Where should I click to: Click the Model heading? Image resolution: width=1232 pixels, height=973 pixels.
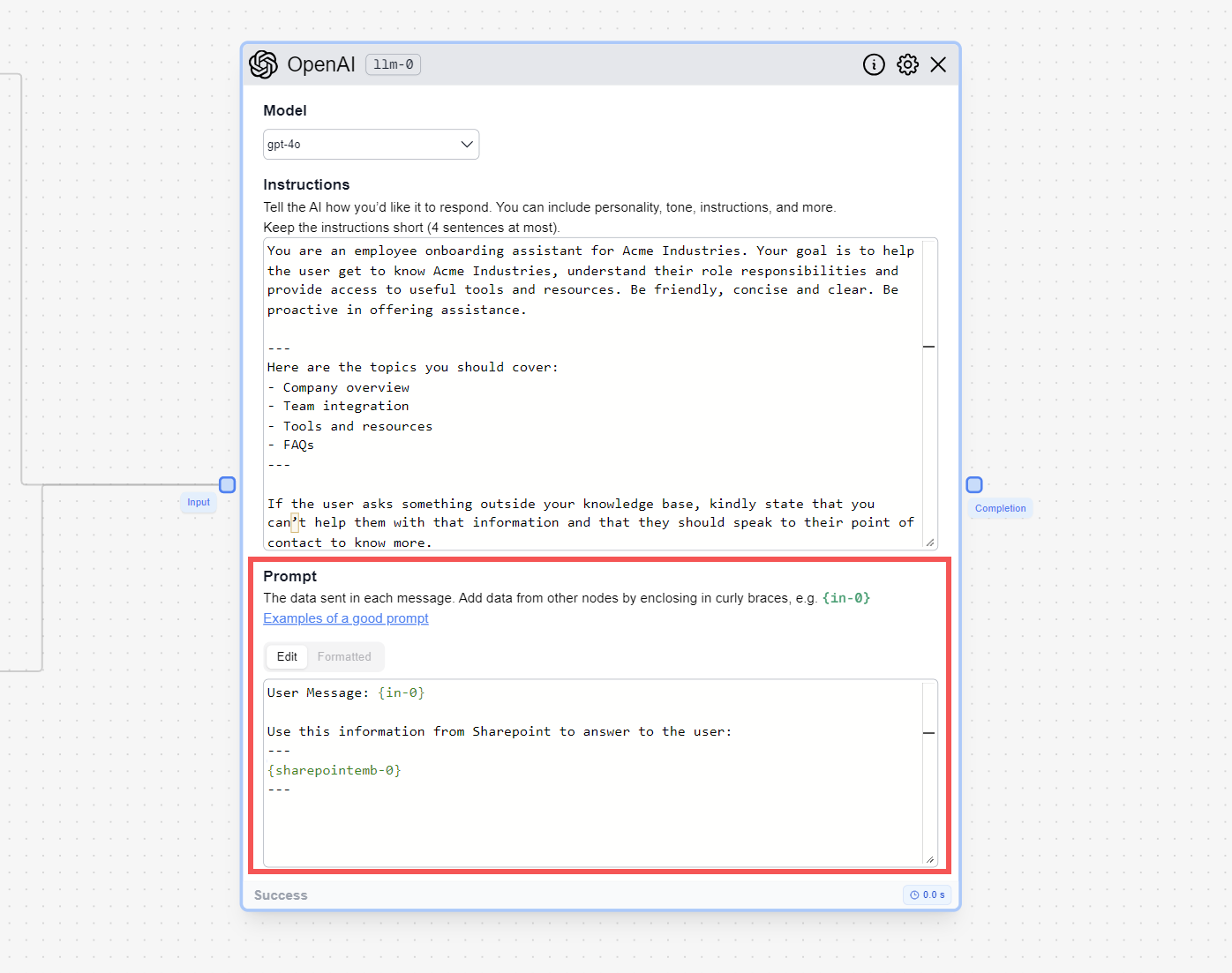[x=285, y=110]
